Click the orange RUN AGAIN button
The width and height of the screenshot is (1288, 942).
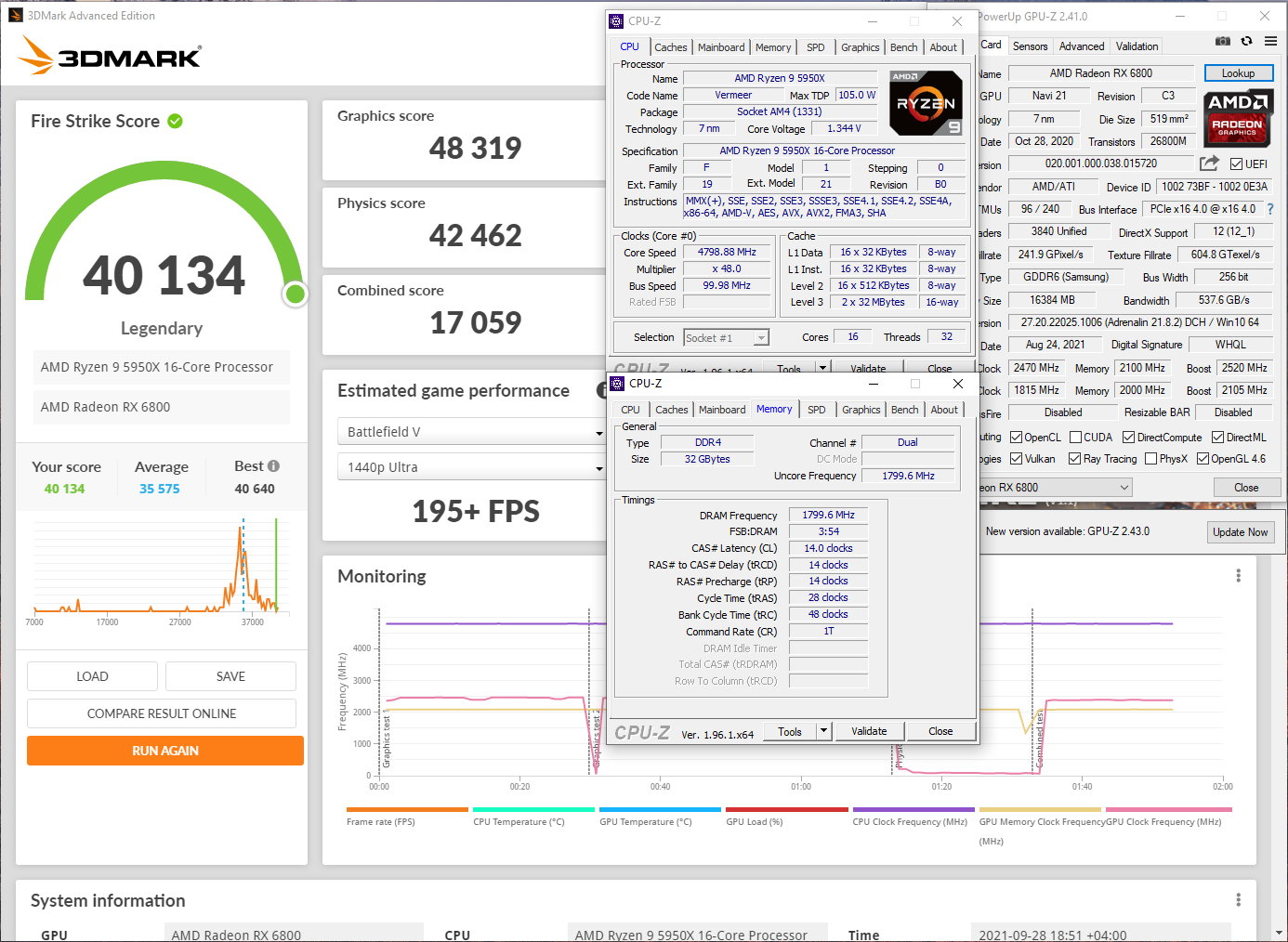pos(165,751)
